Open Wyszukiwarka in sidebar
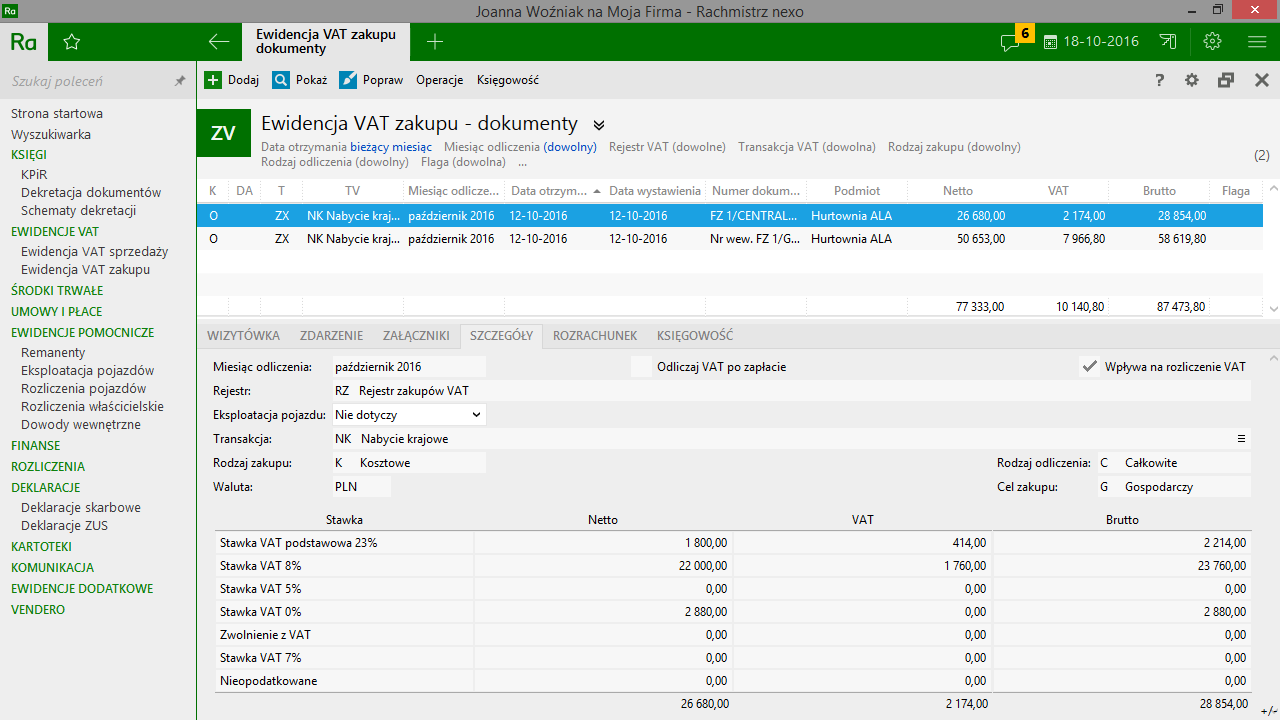The width and height of the screenshot is (1280, 720). [51, 134]
